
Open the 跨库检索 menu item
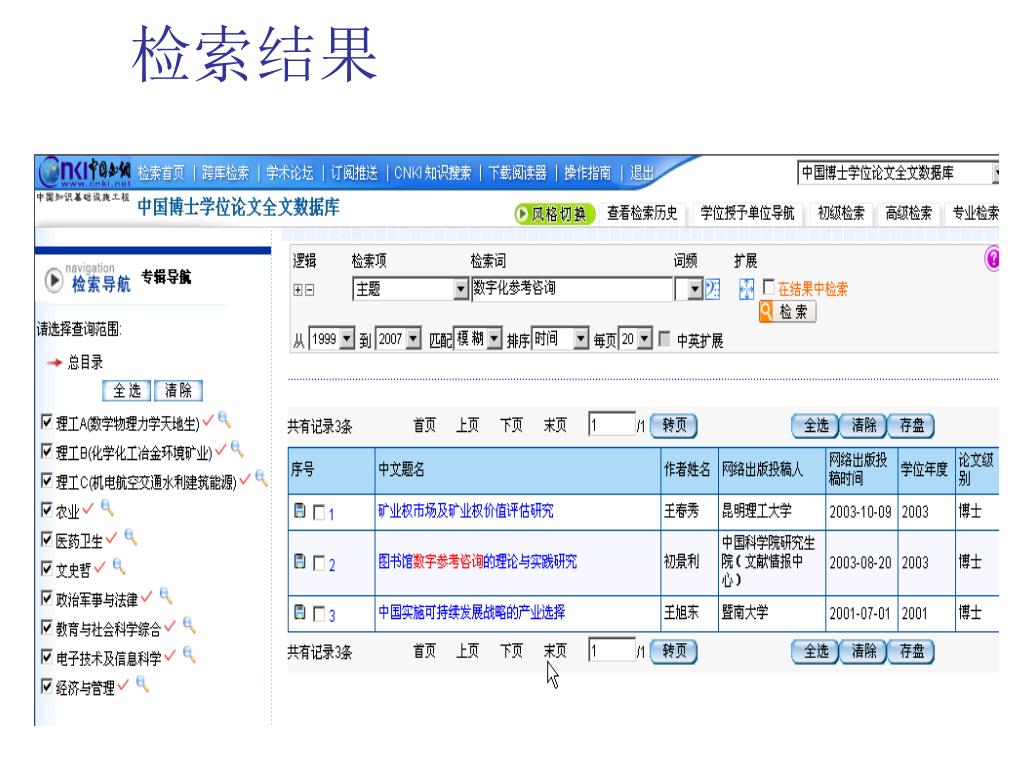tap(225, 172)
